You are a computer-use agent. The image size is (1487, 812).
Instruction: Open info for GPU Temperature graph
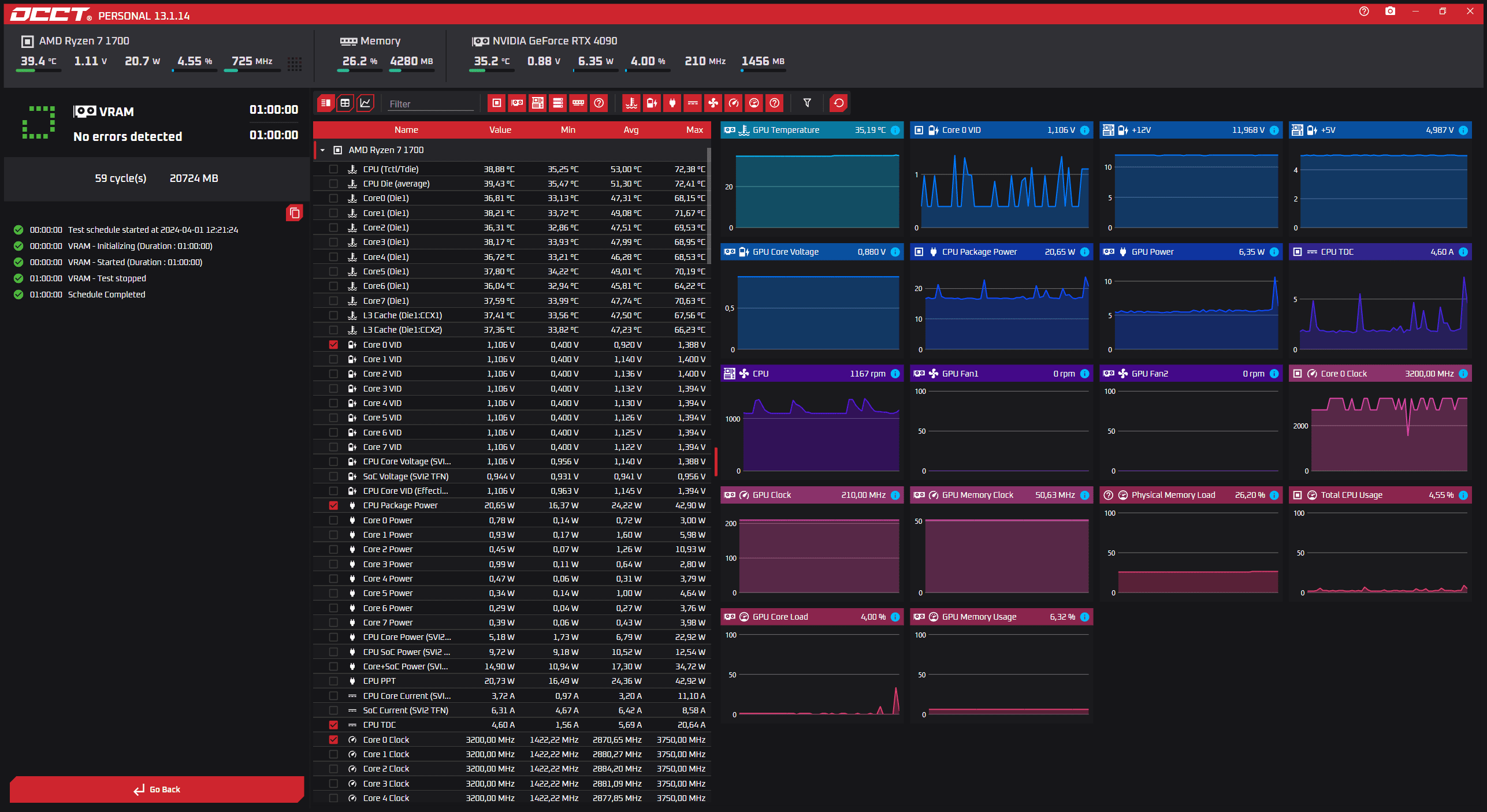[895, 131]
